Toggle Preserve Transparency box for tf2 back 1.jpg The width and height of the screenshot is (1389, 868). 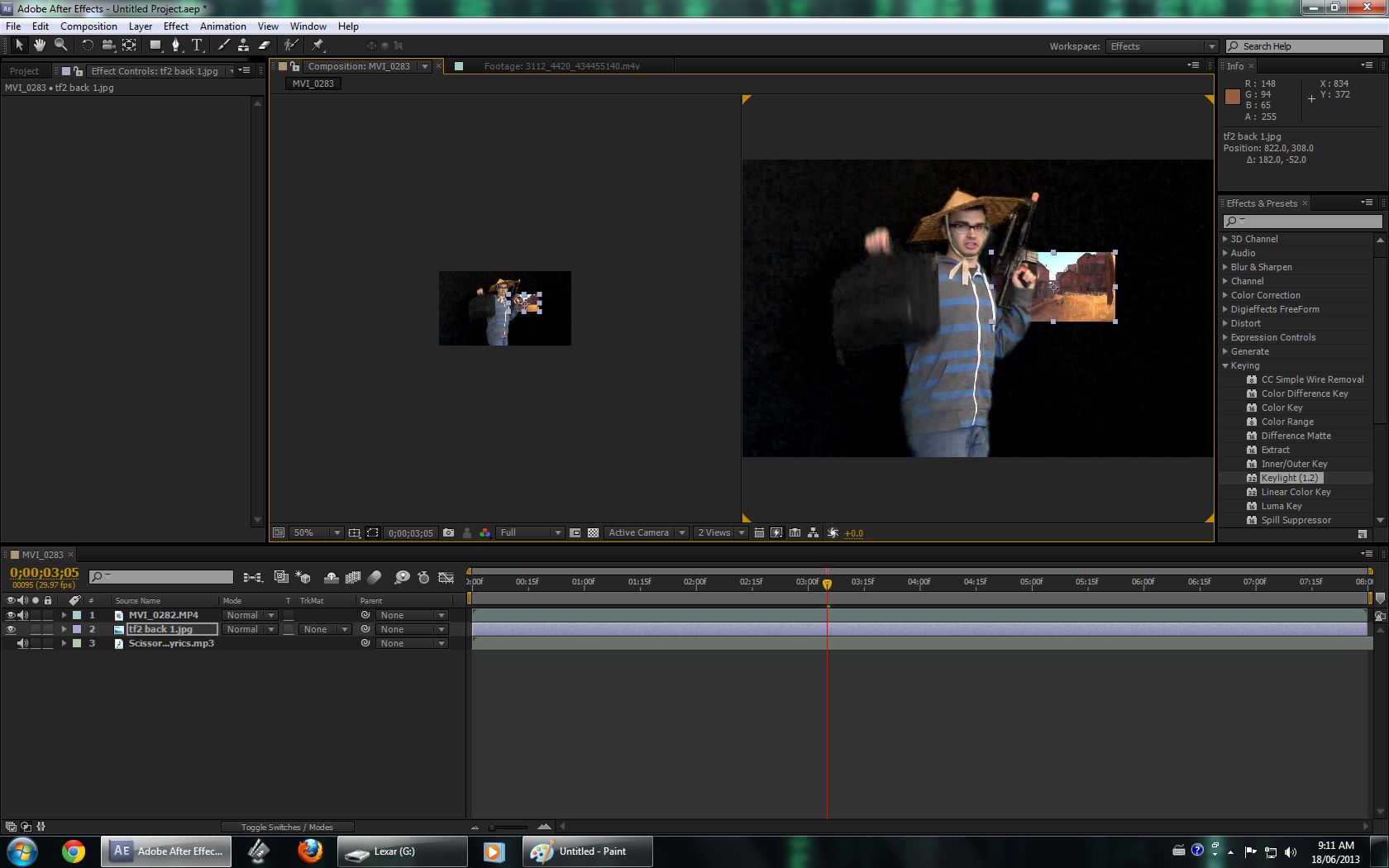click(x=289, y=629)
